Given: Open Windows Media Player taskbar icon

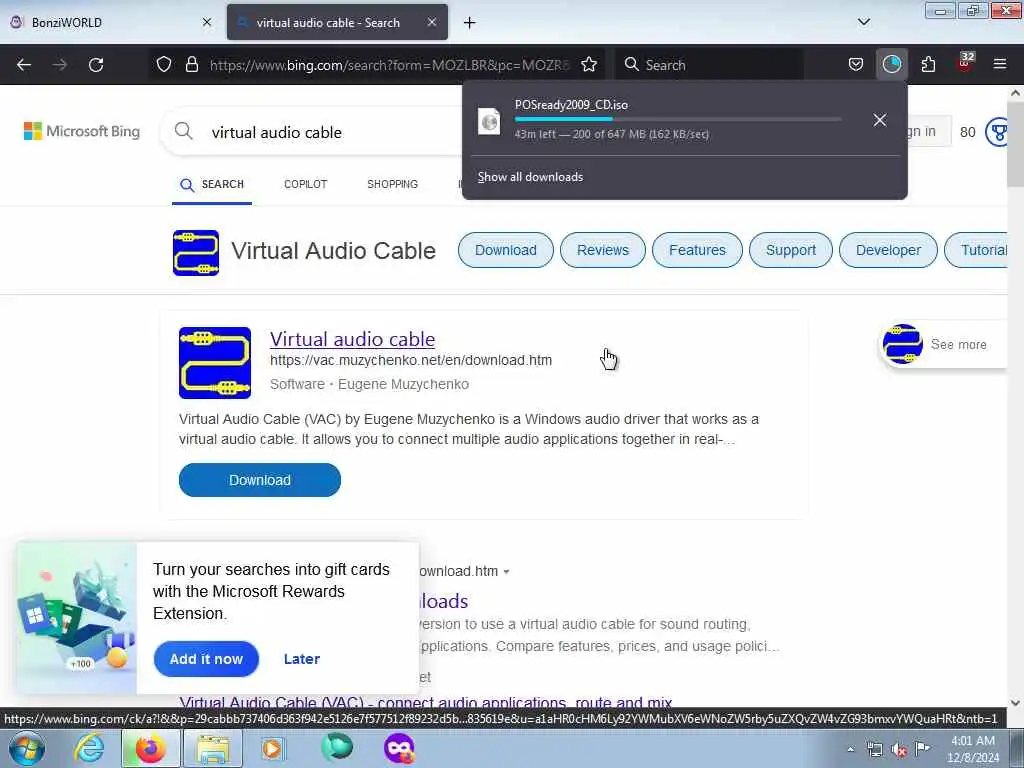Looking at the screenshot, I should 272,748.
